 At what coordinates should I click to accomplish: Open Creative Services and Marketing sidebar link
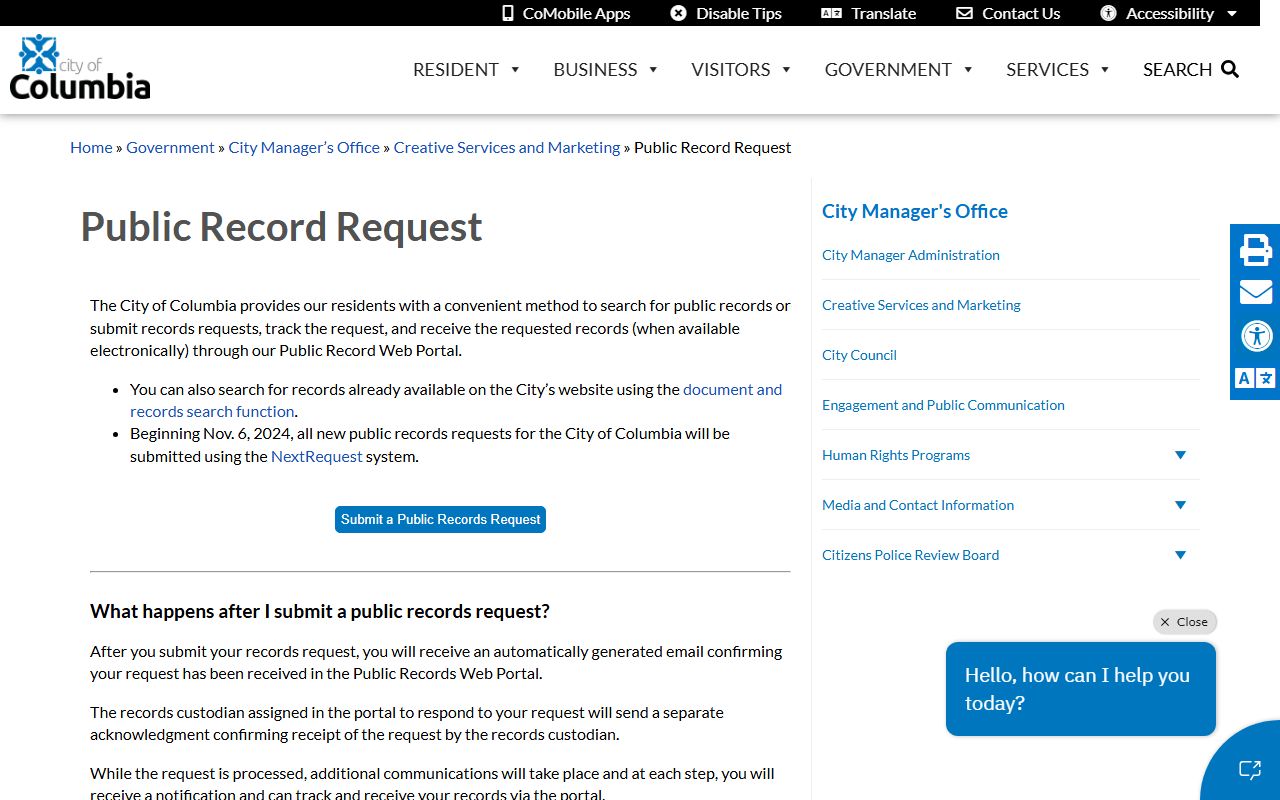(921, 305)
